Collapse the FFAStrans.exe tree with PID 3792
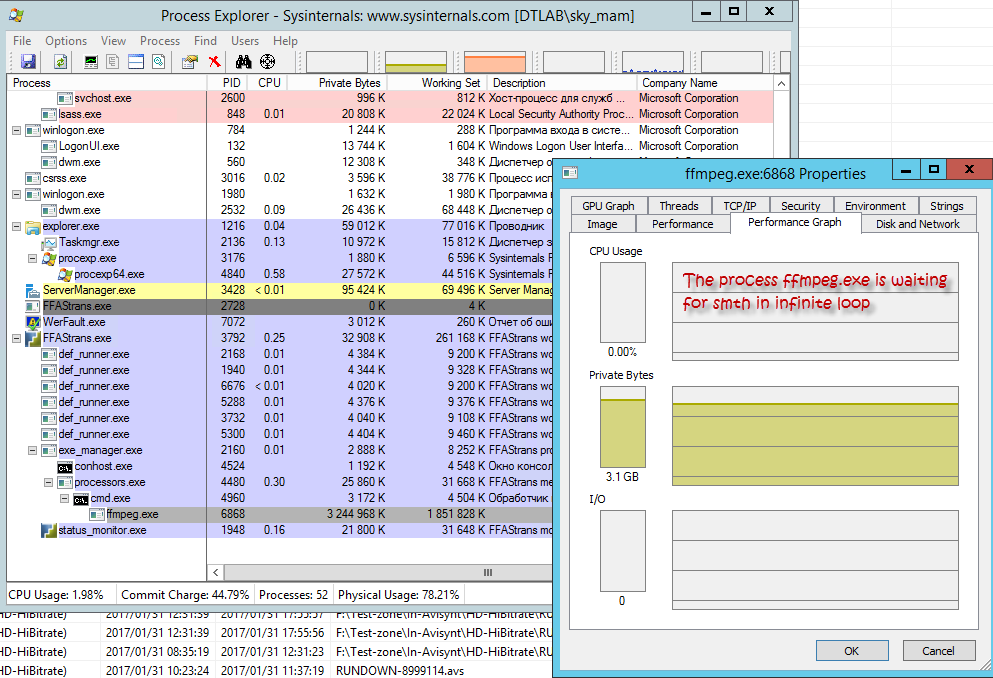993x678 pixels. click(16, 338)
